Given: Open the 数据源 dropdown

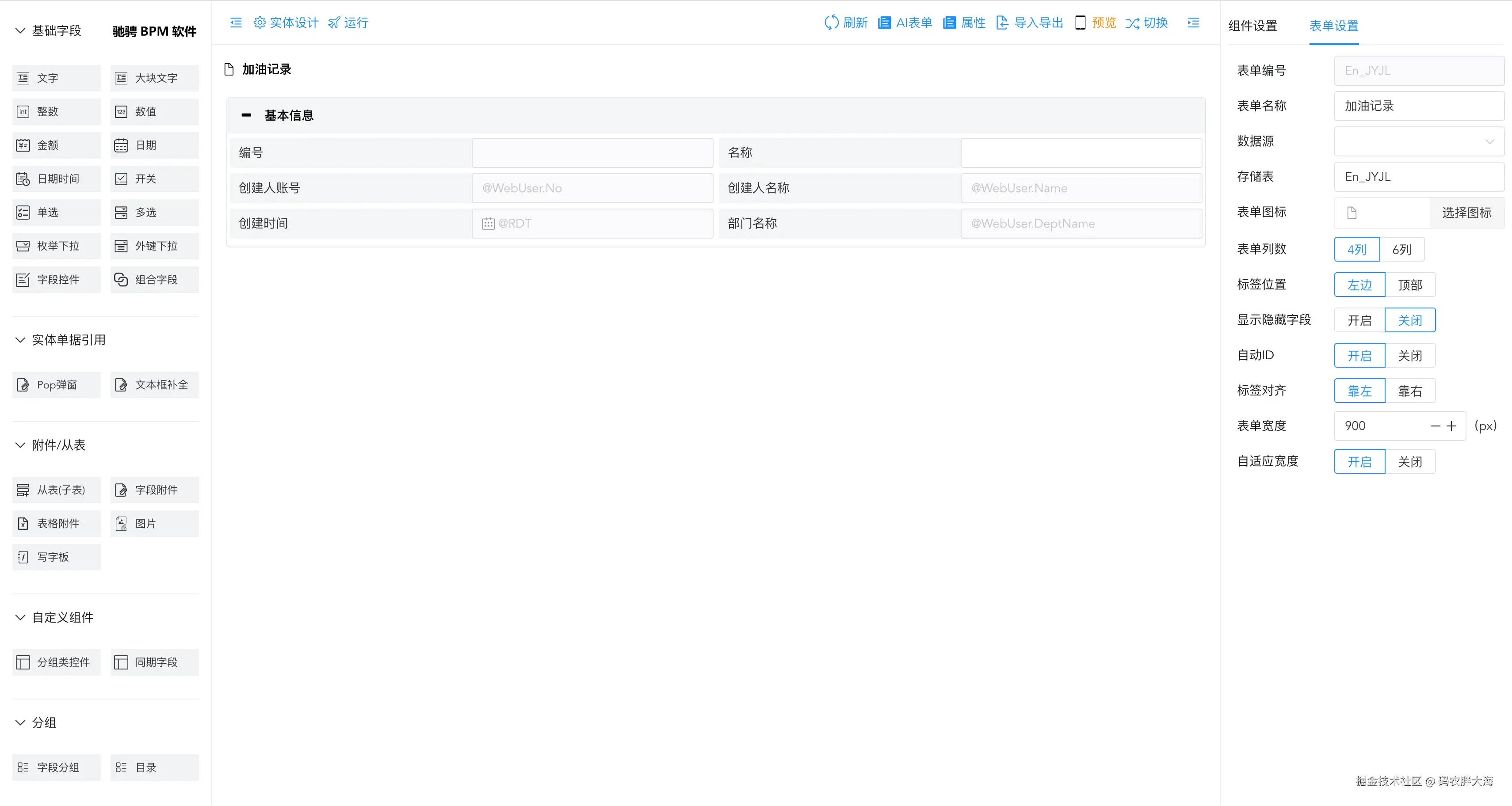Looking at the screenshot, I should tap(1419, 141).
